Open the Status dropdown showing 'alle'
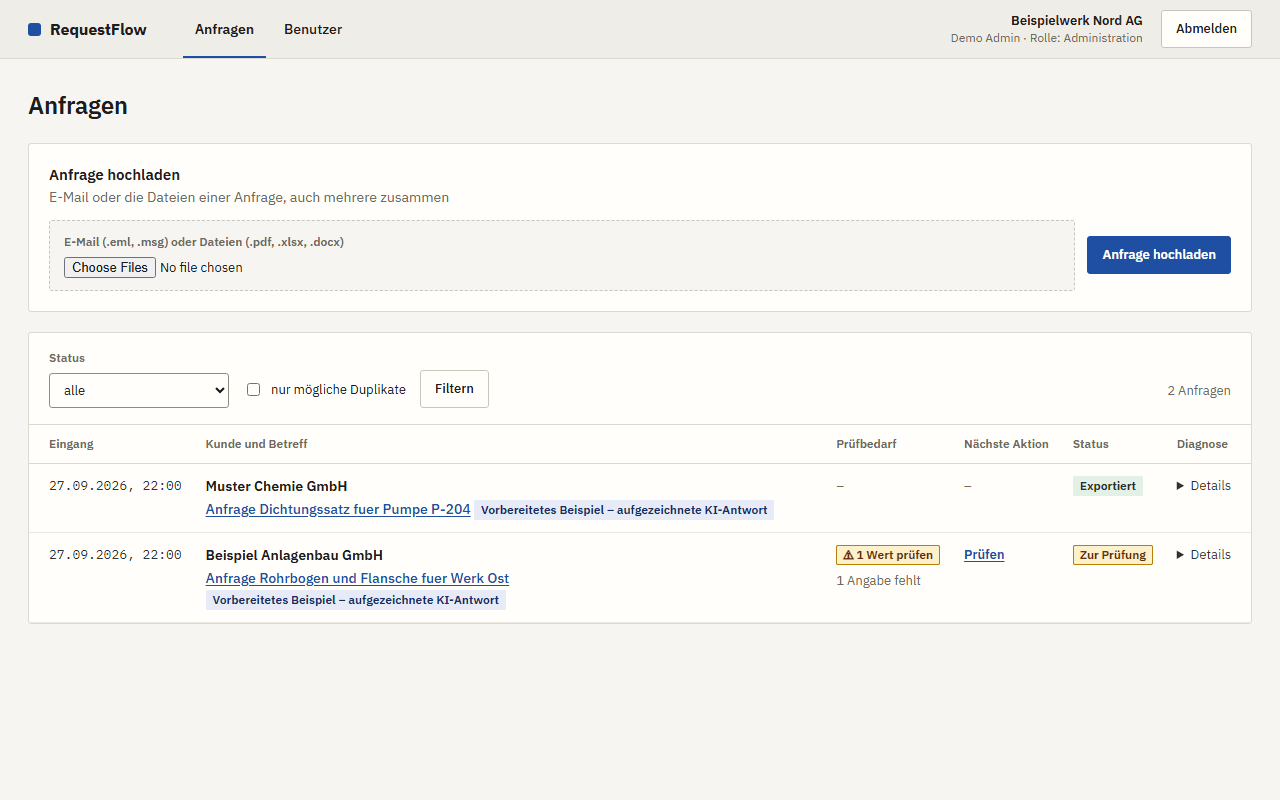1280x800 pixels. point(139,390)
